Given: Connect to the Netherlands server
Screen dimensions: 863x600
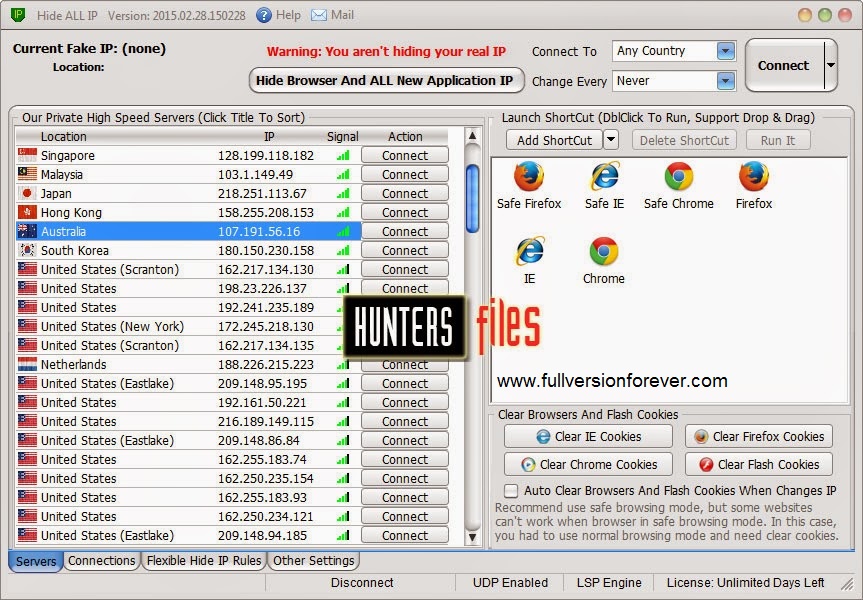Looking at the screenshot, I should [405, 366].
